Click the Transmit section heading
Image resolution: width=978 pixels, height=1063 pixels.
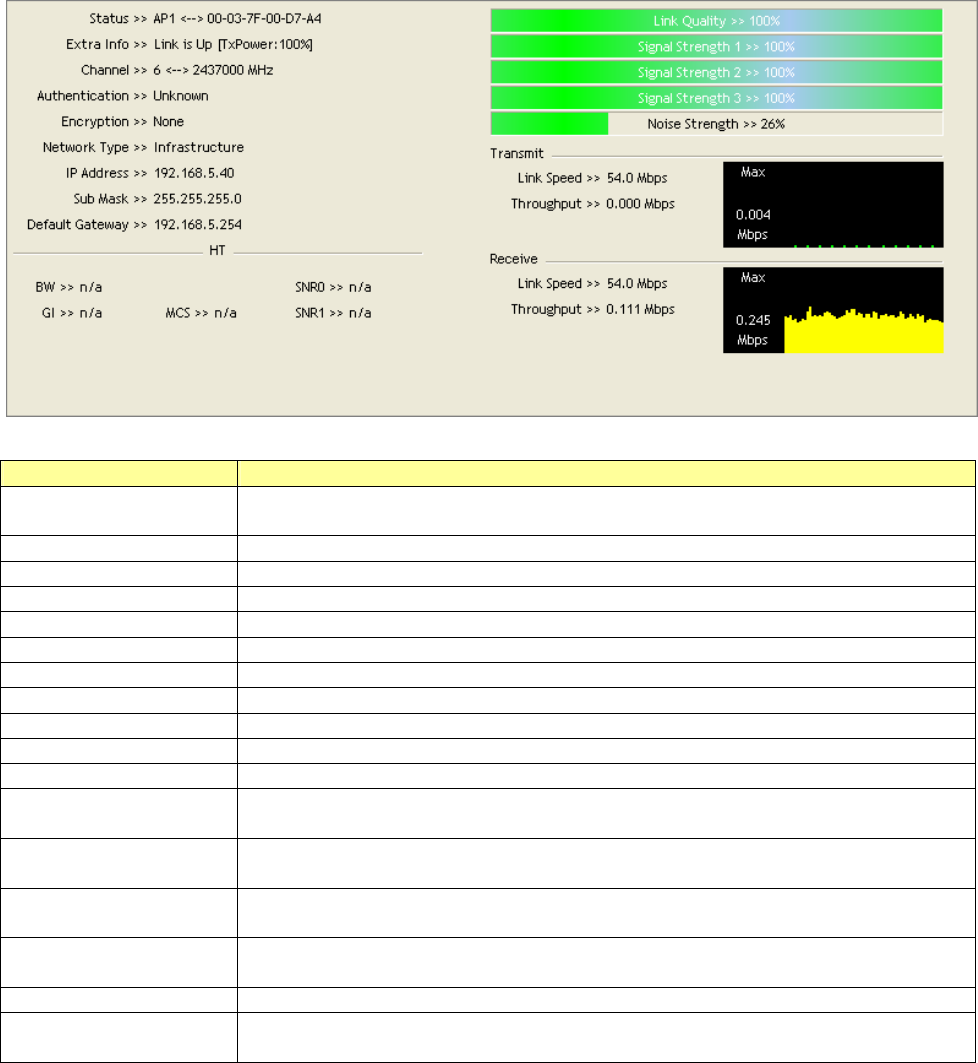516,154
